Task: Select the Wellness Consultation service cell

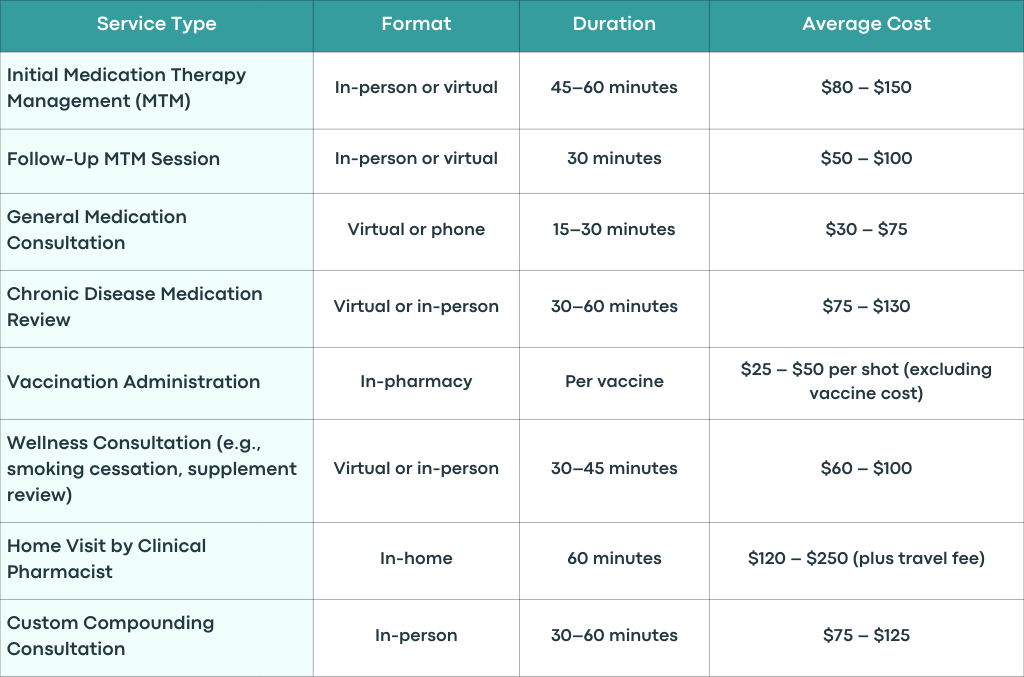Action: (157, 471)
